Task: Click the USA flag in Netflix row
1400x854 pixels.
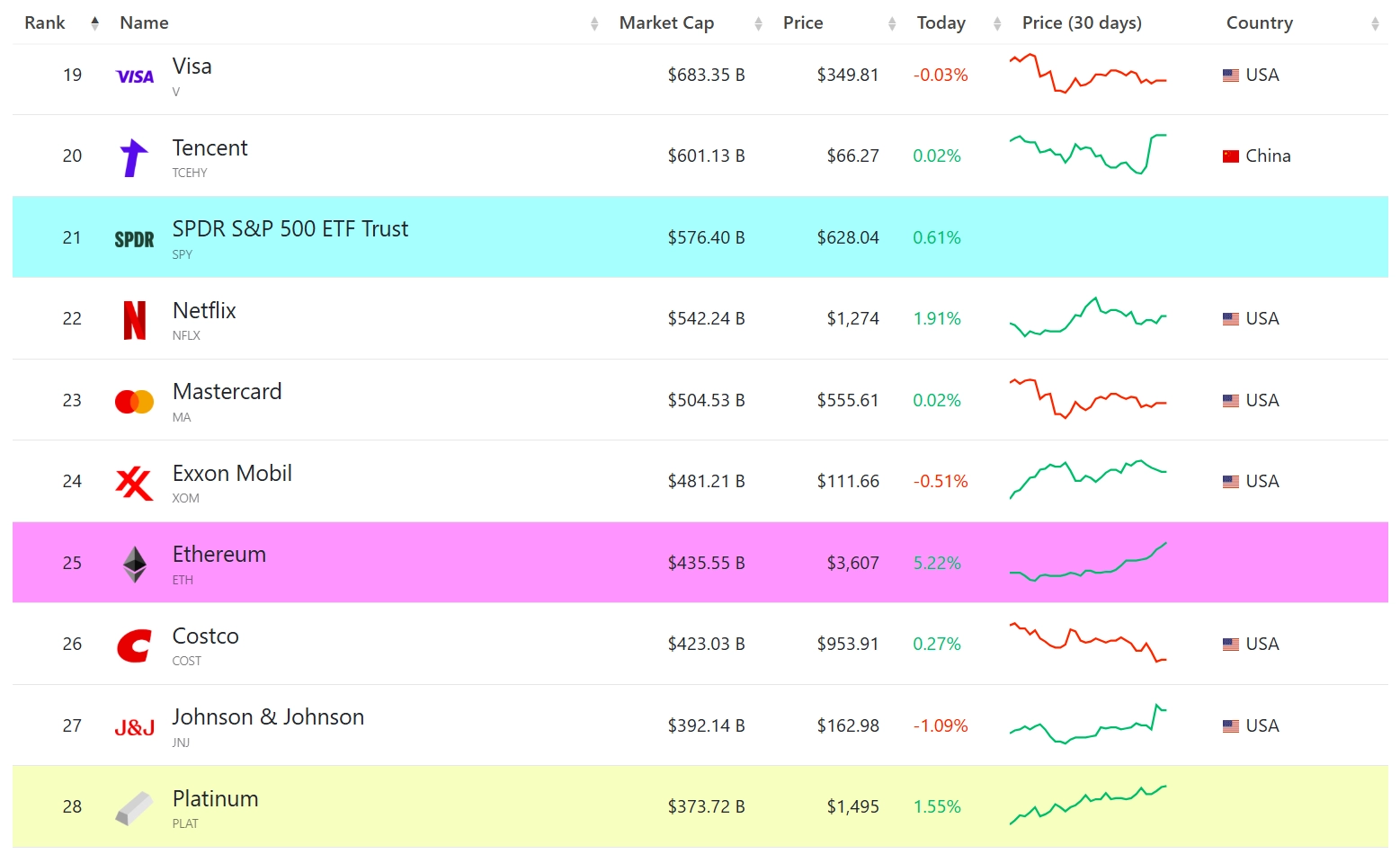Action: pyautogui.click(x=1231, y=319)
